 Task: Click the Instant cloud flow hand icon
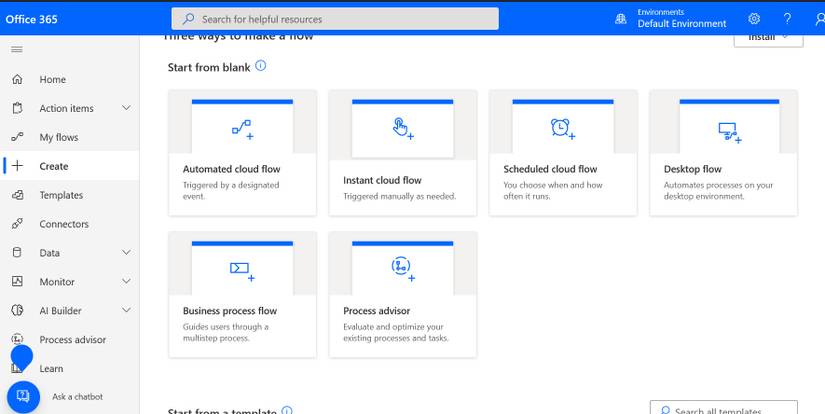point(403,128)
